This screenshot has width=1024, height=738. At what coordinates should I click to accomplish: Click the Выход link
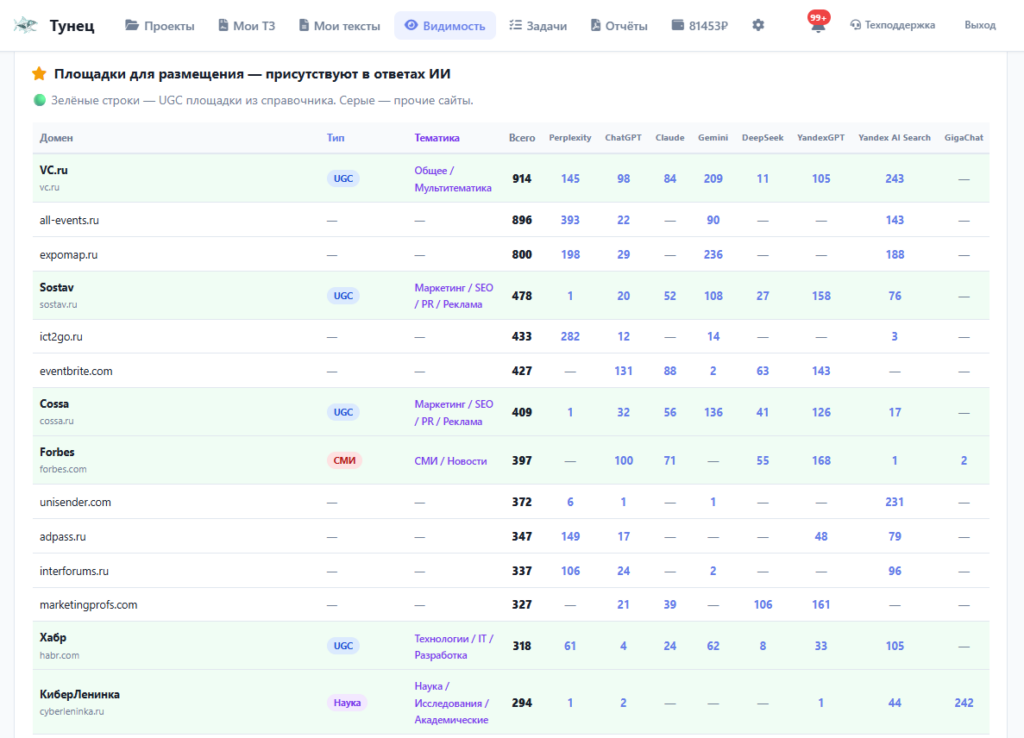click(x=980, y=25)
